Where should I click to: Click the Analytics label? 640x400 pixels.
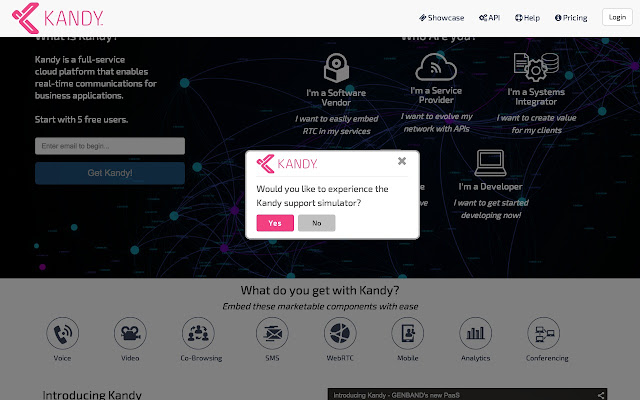476,358
